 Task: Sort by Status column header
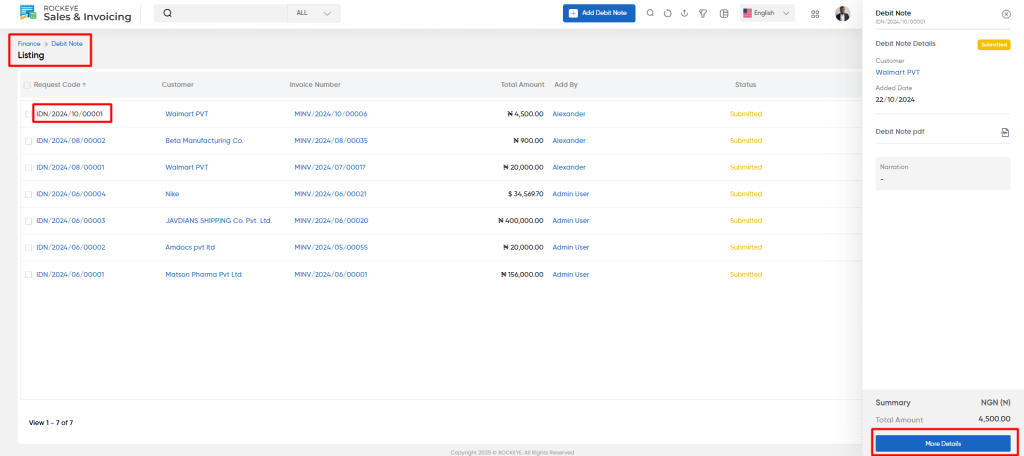(x=746, y=85)
